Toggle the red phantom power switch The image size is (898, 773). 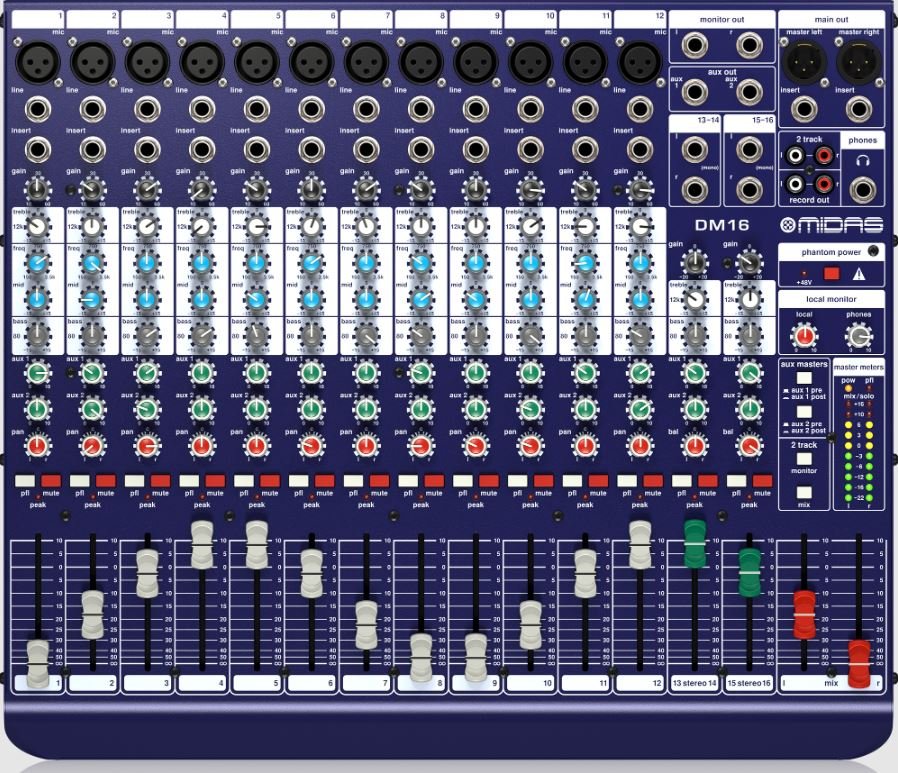point(832,274)
